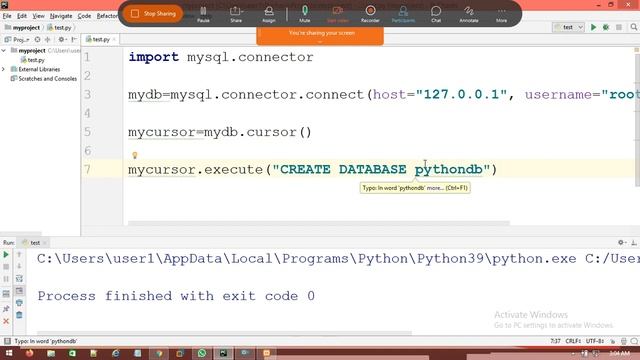The height and width of the screenshot is (360, 640).
Task: Click the typo tooltip for pythondb
Action: tap(415, 188)
